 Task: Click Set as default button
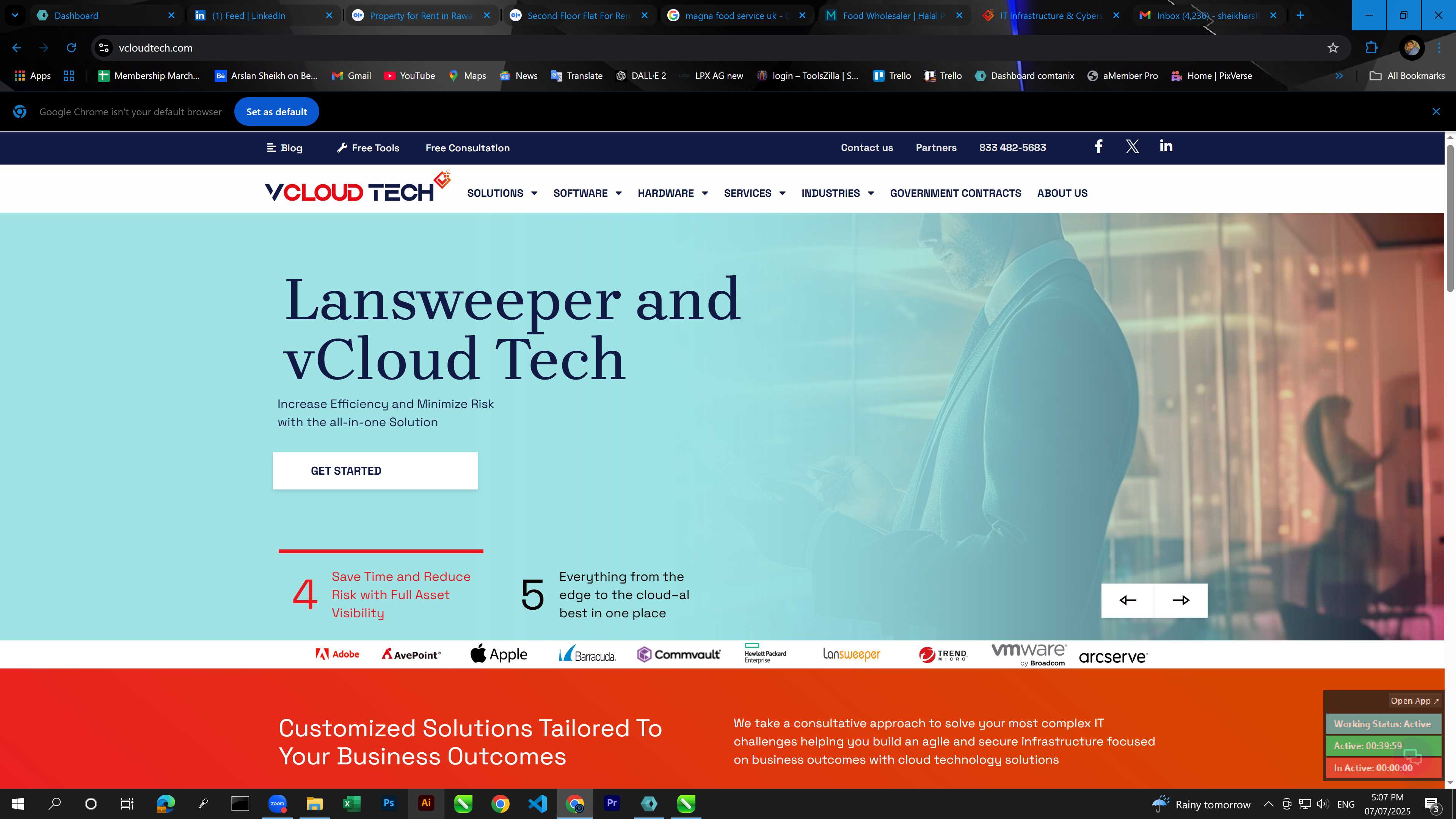[x=276, y=112]
